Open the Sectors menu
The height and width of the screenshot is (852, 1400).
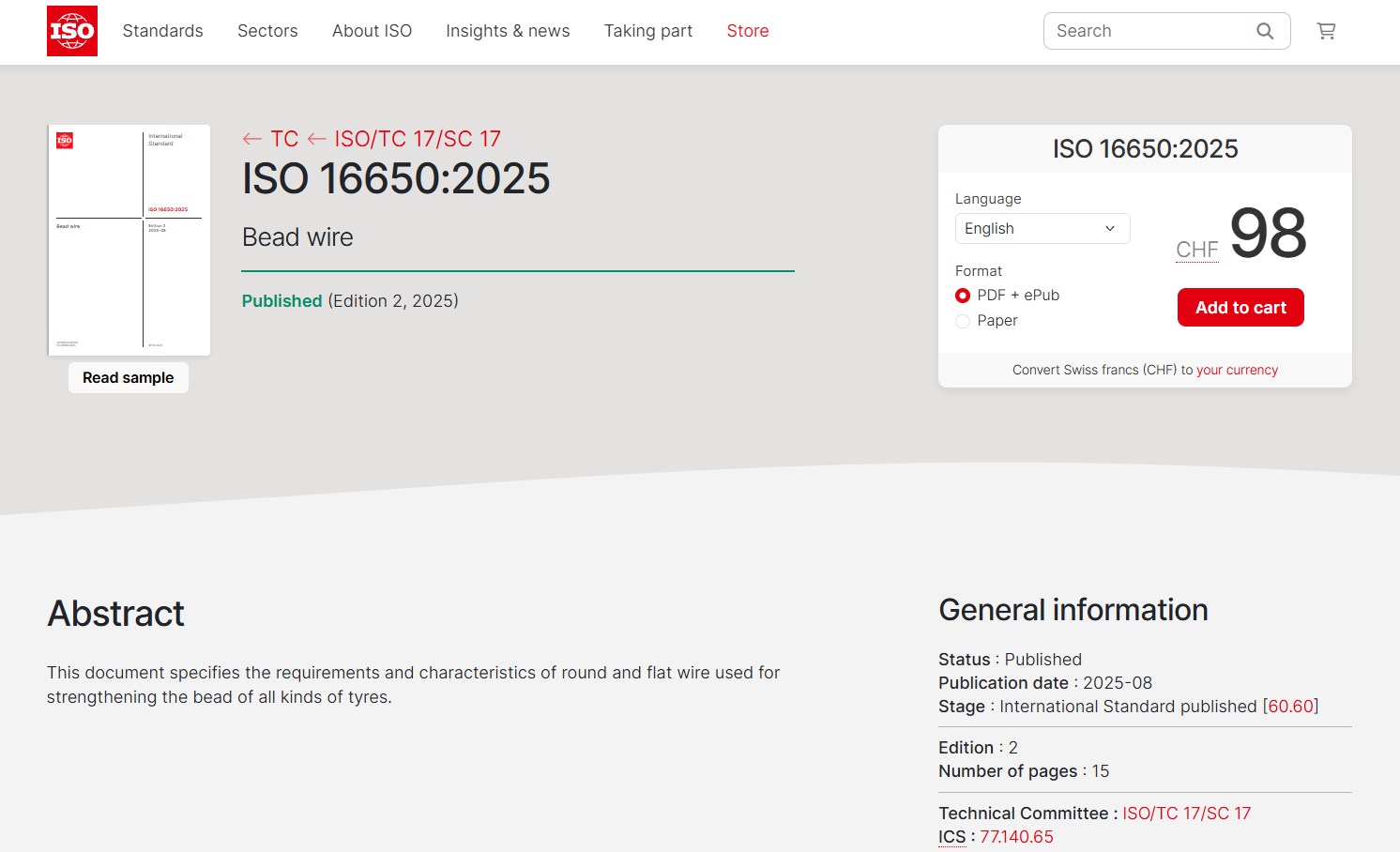pyautogui.click(x=267, y=31)
